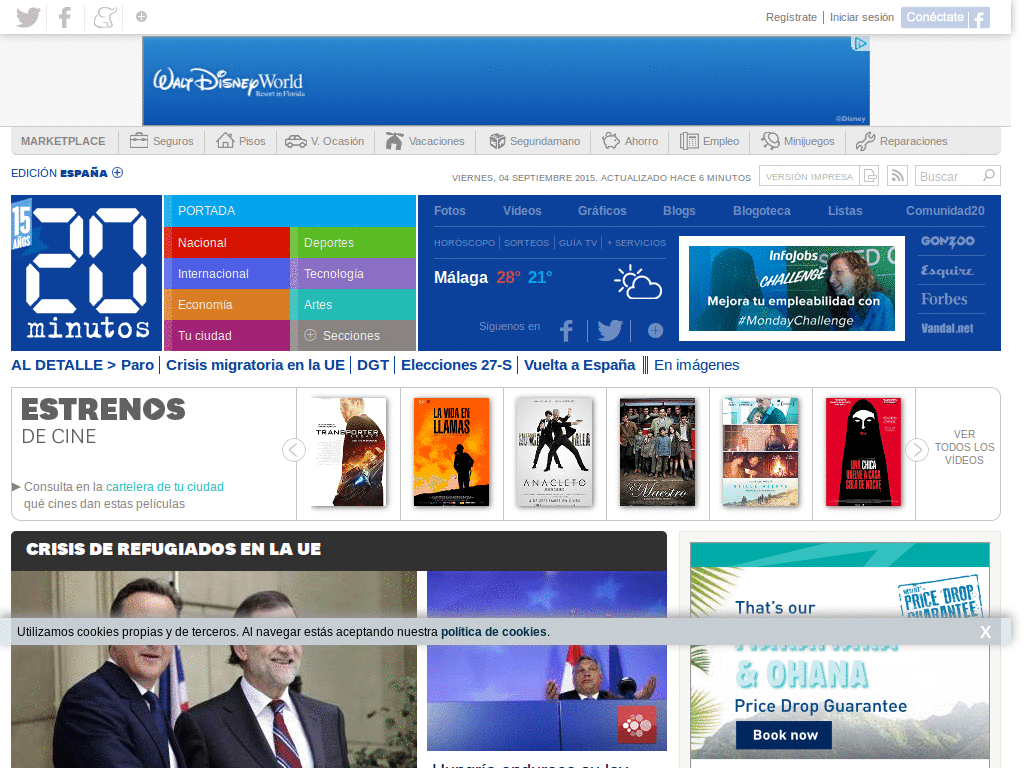This screenshot has height=768, width=1024.
Task: Click the search magnifier icon
Action: 988,176
